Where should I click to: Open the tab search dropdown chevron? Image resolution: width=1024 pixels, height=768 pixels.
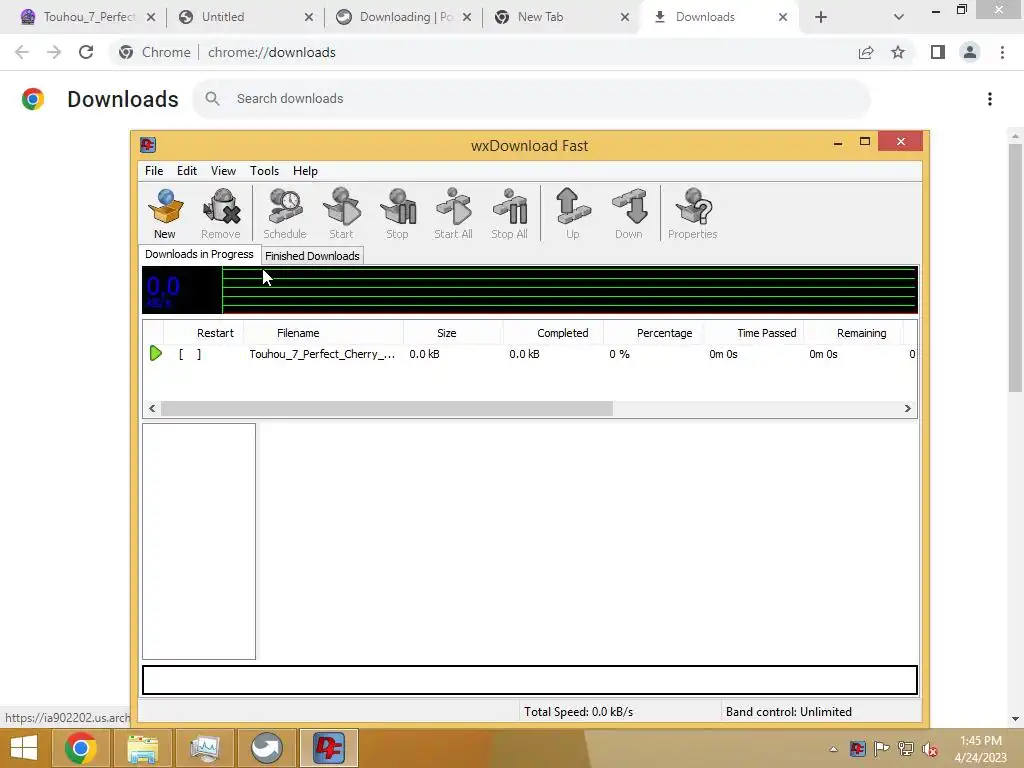pos(899,17)
